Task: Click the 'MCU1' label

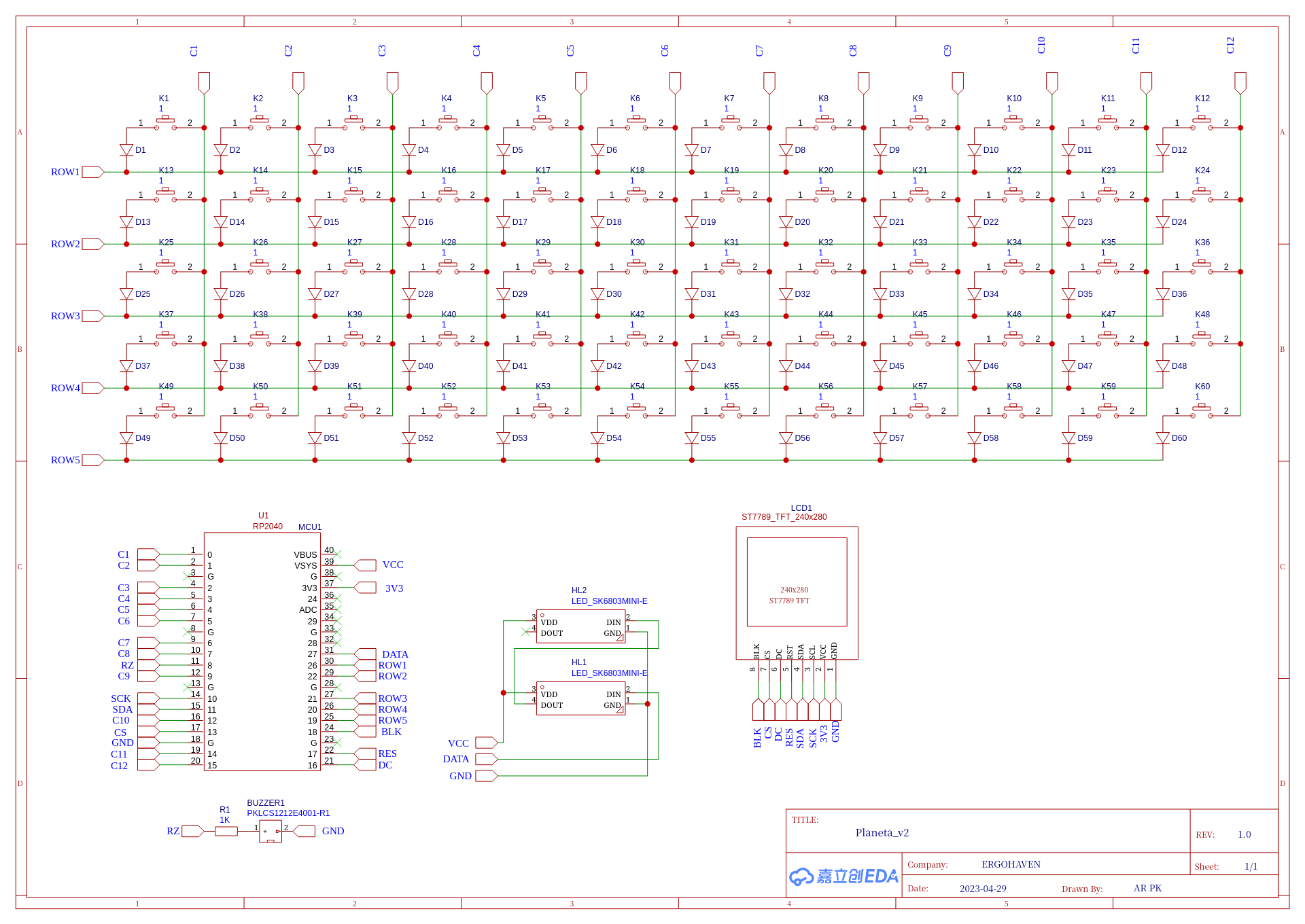Action: 310,527
